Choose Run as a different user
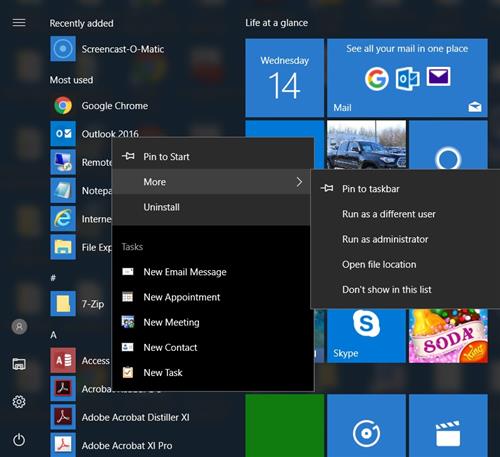Screen dimensions: 500x457 pyautogui.click(x=405, y=214)
